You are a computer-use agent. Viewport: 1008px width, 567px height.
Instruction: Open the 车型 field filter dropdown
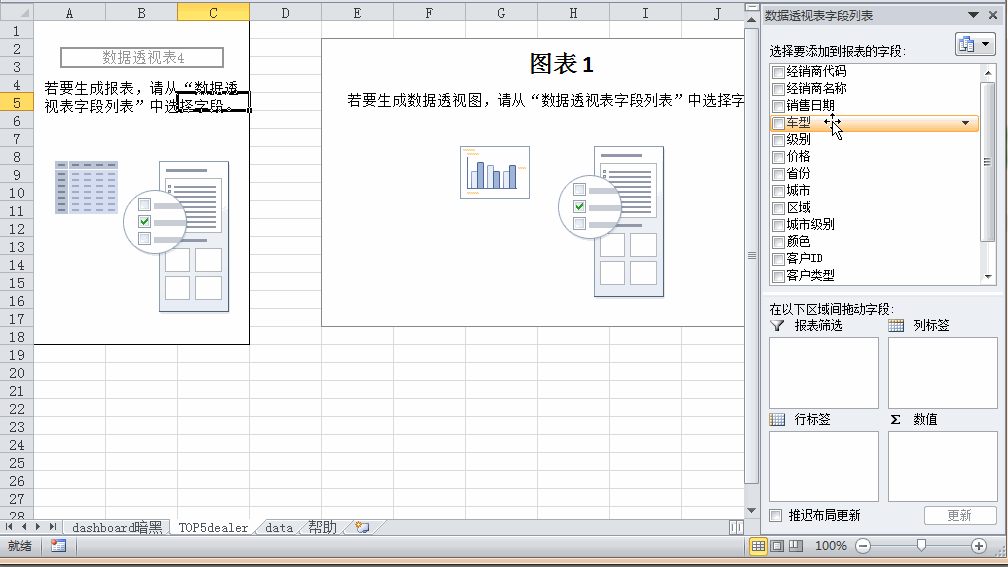click(966, 123)
